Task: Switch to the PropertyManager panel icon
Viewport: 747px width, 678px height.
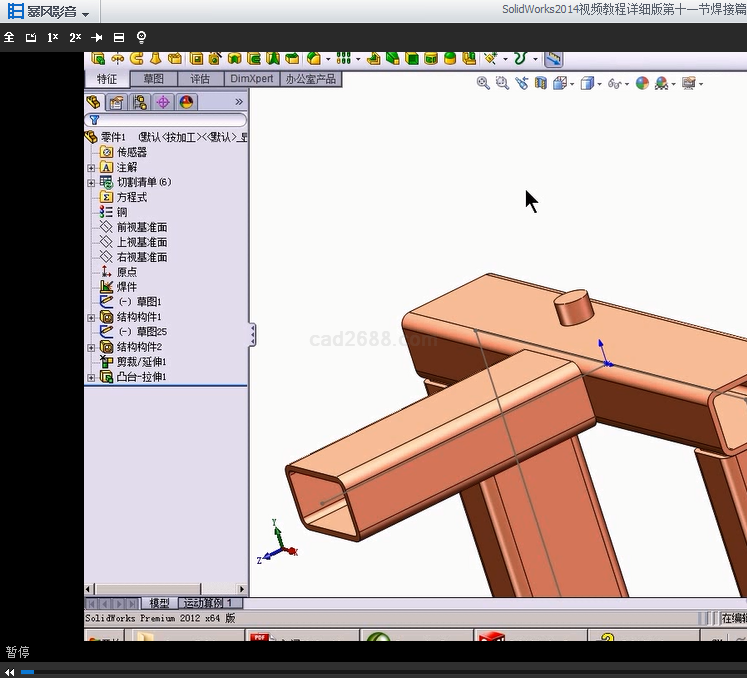Action: click(117, 102)
